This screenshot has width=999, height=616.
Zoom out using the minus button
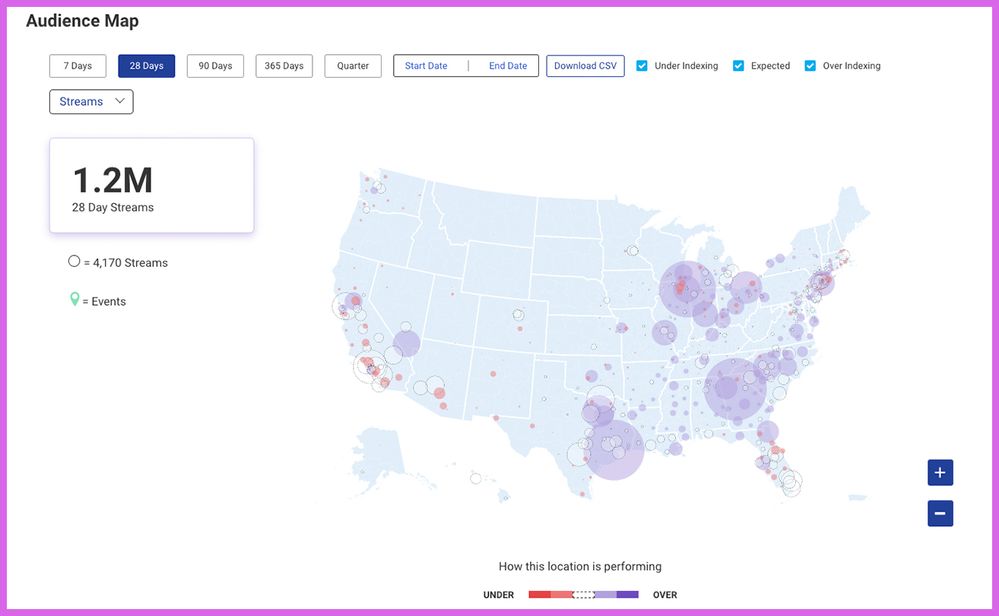click(940, 514)
